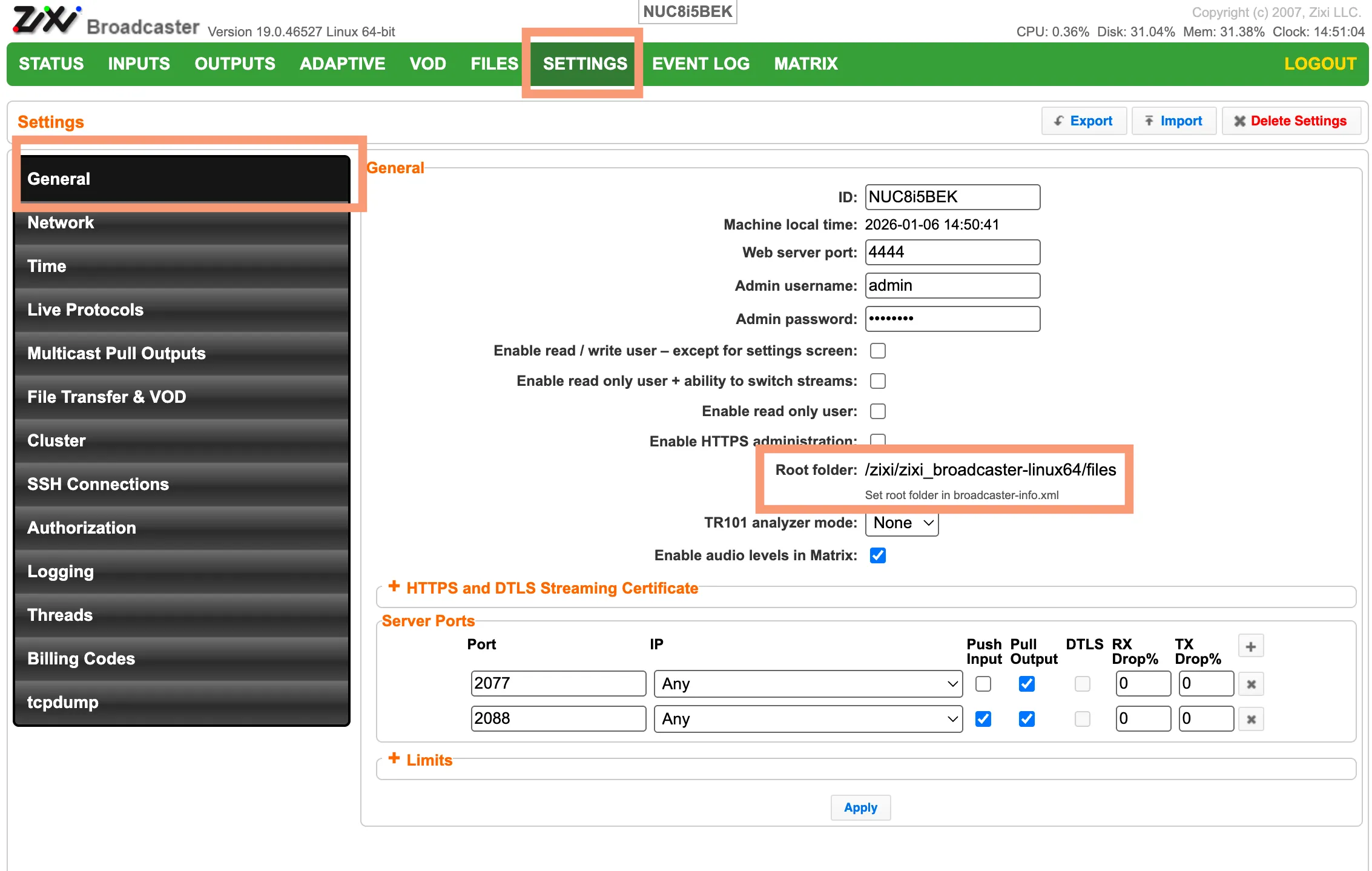
Task: Enable read / write user checkbox
Action: (x=877, y=351)
